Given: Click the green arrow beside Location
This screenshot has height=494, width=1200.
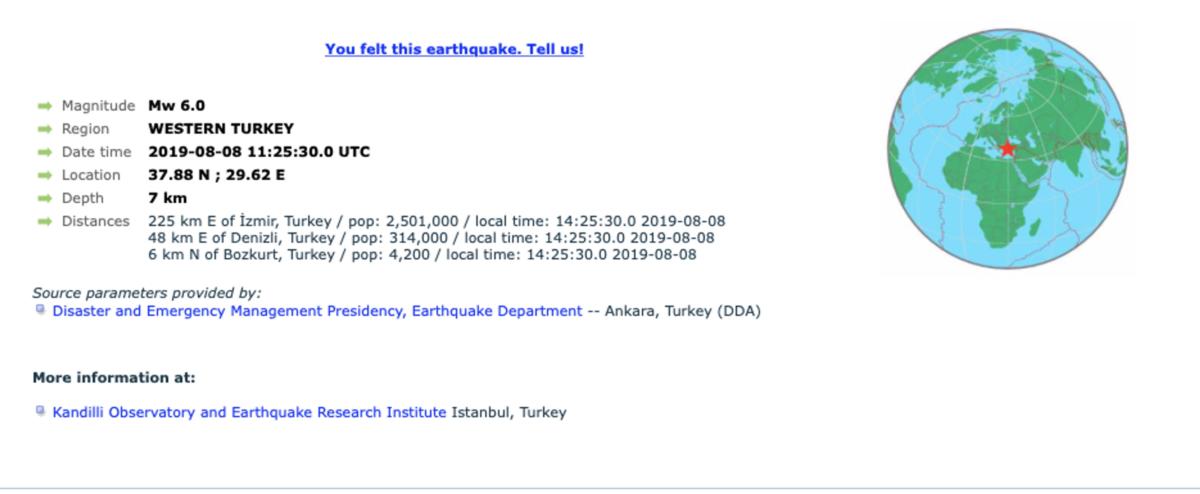Looking at the screenshot, I should tap(44, 175).
